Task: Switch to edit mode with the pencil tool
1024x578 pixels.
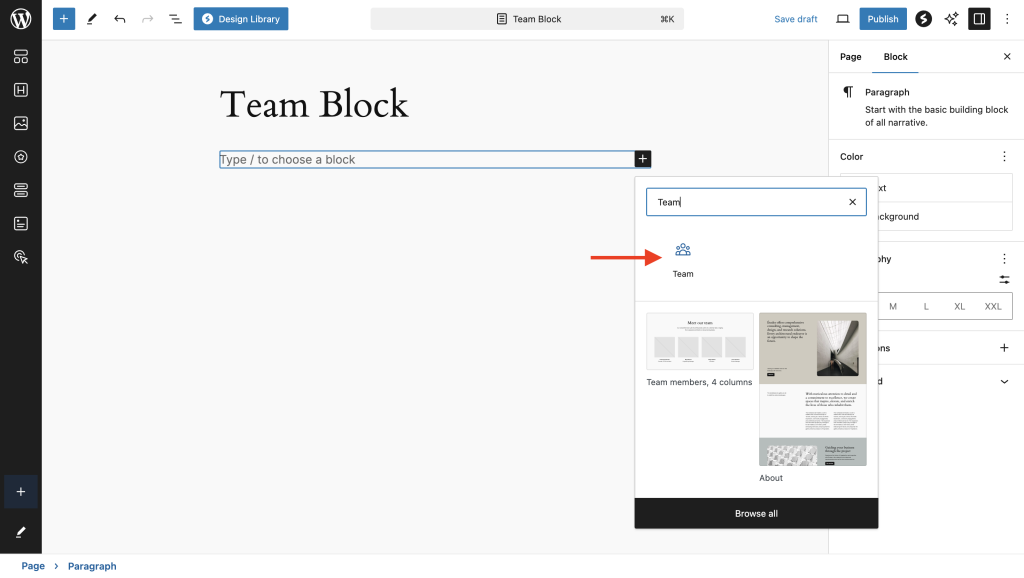Action: click(x=91, y=18)
